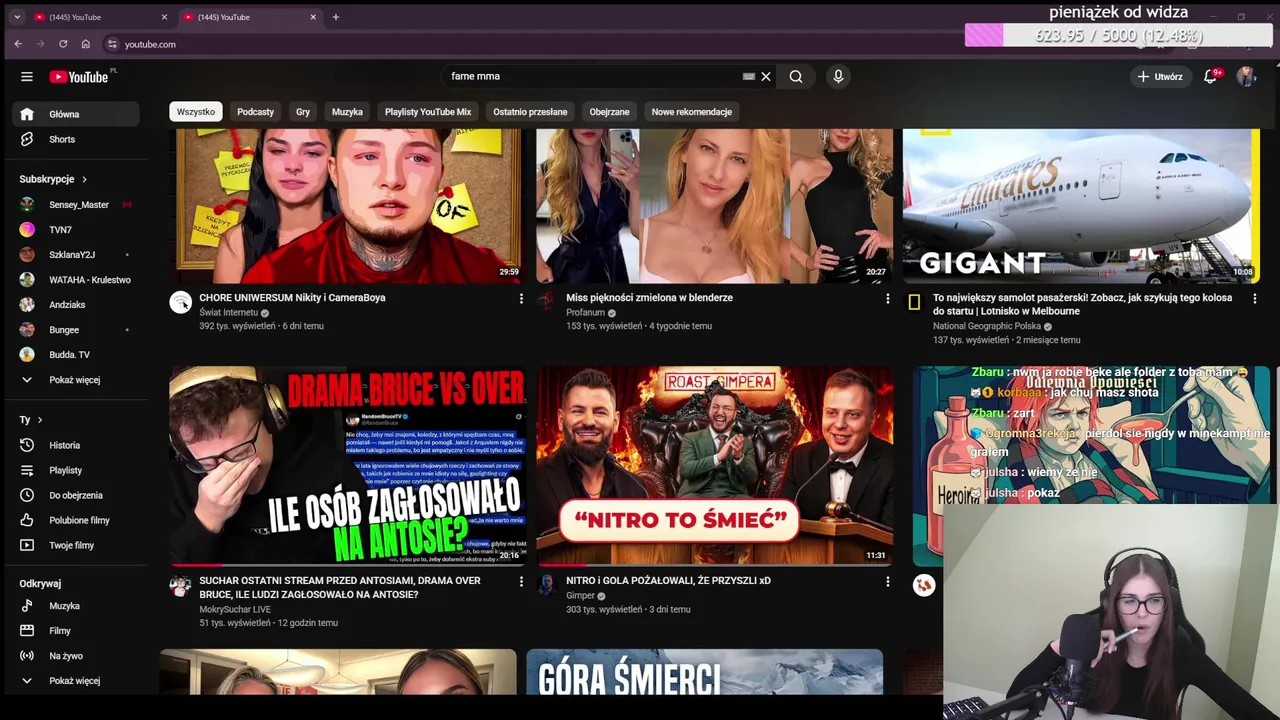
Task: Select Playlisty YouTube Mix chip
Action: (428, 112)
